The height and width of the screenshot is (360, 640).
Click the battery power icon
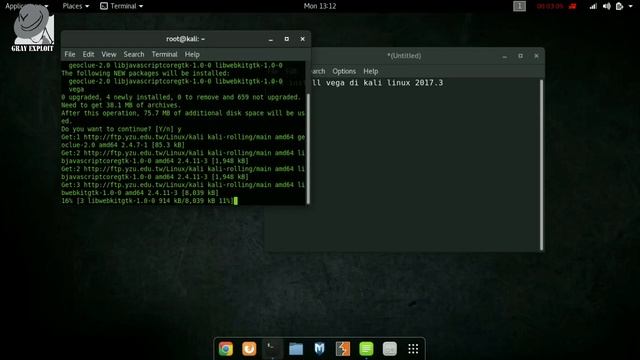[620, 6]
